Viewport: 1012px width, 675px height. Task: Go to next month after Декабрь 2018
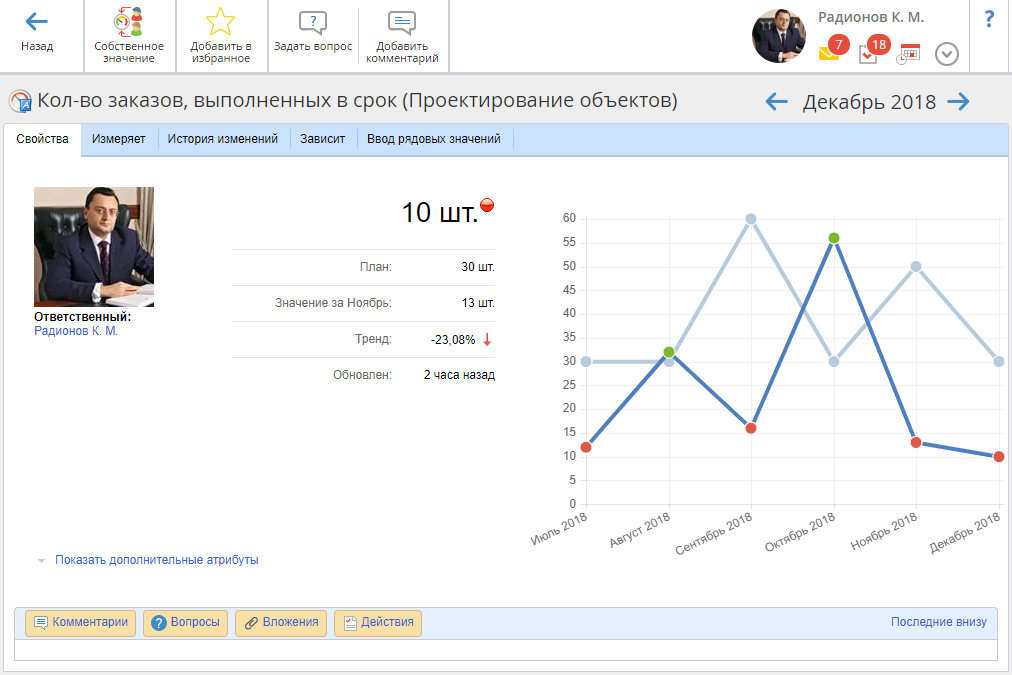click(x=958, y=101)
